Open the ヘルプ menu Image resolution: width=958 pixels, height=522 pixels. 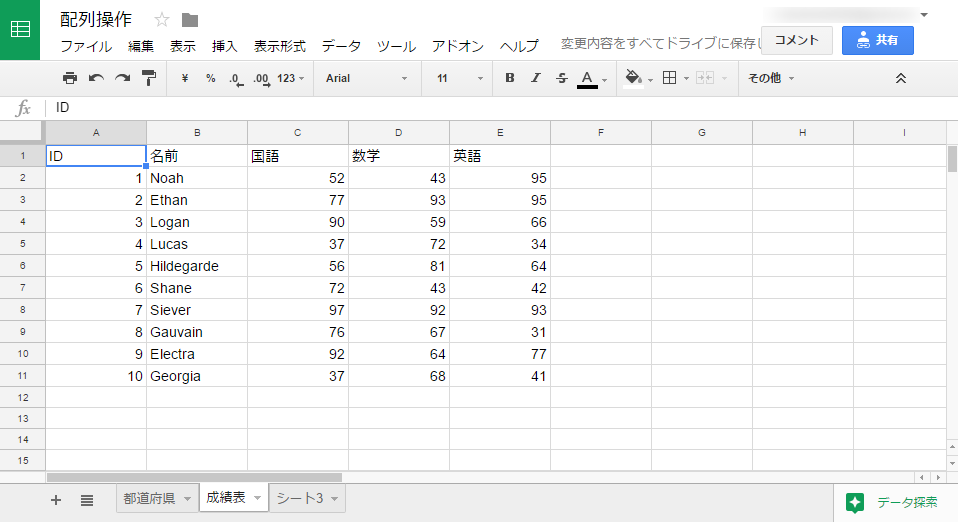519,46
